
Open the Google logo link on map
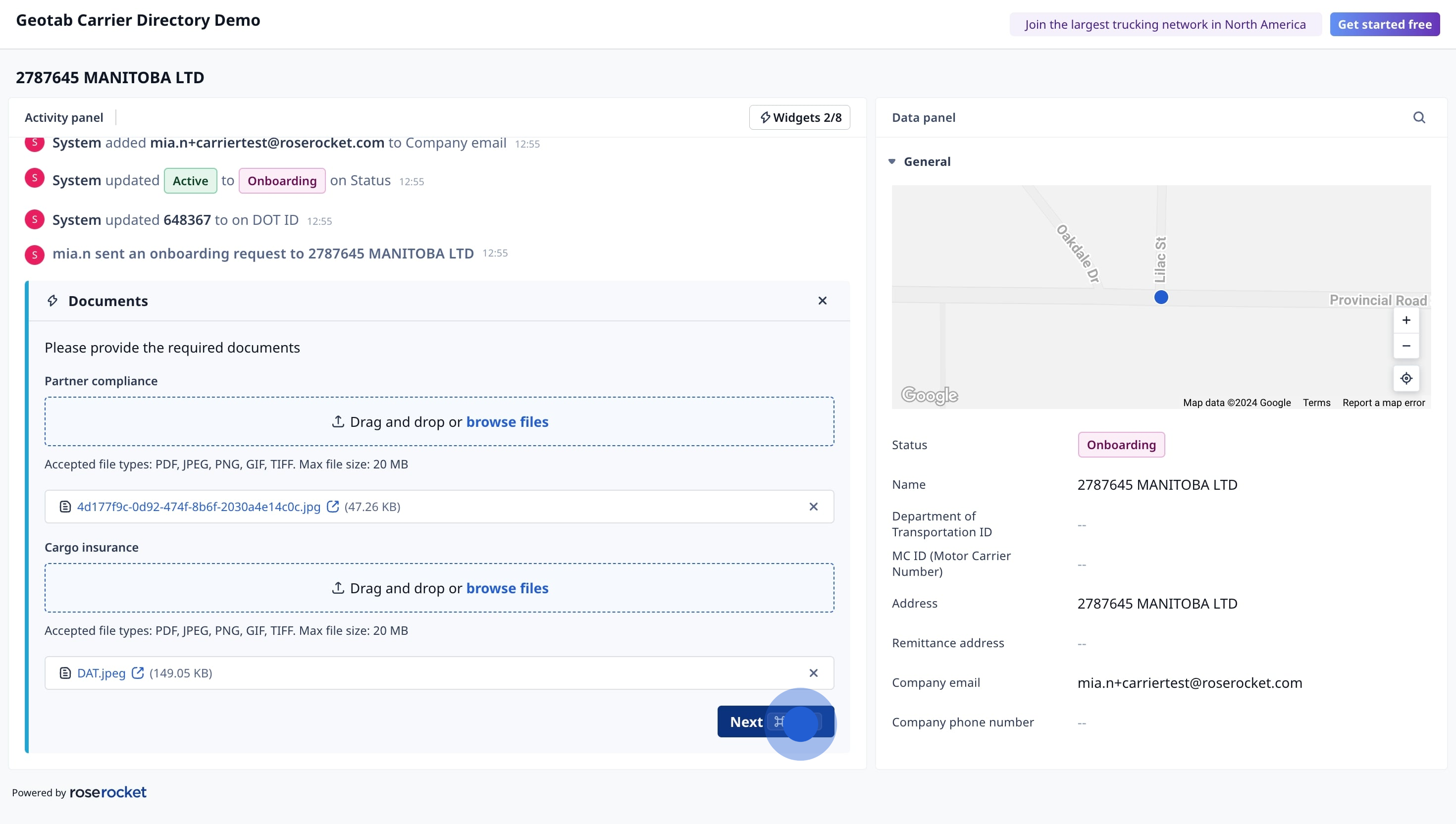pyautogui.click(x=929, y=395)
